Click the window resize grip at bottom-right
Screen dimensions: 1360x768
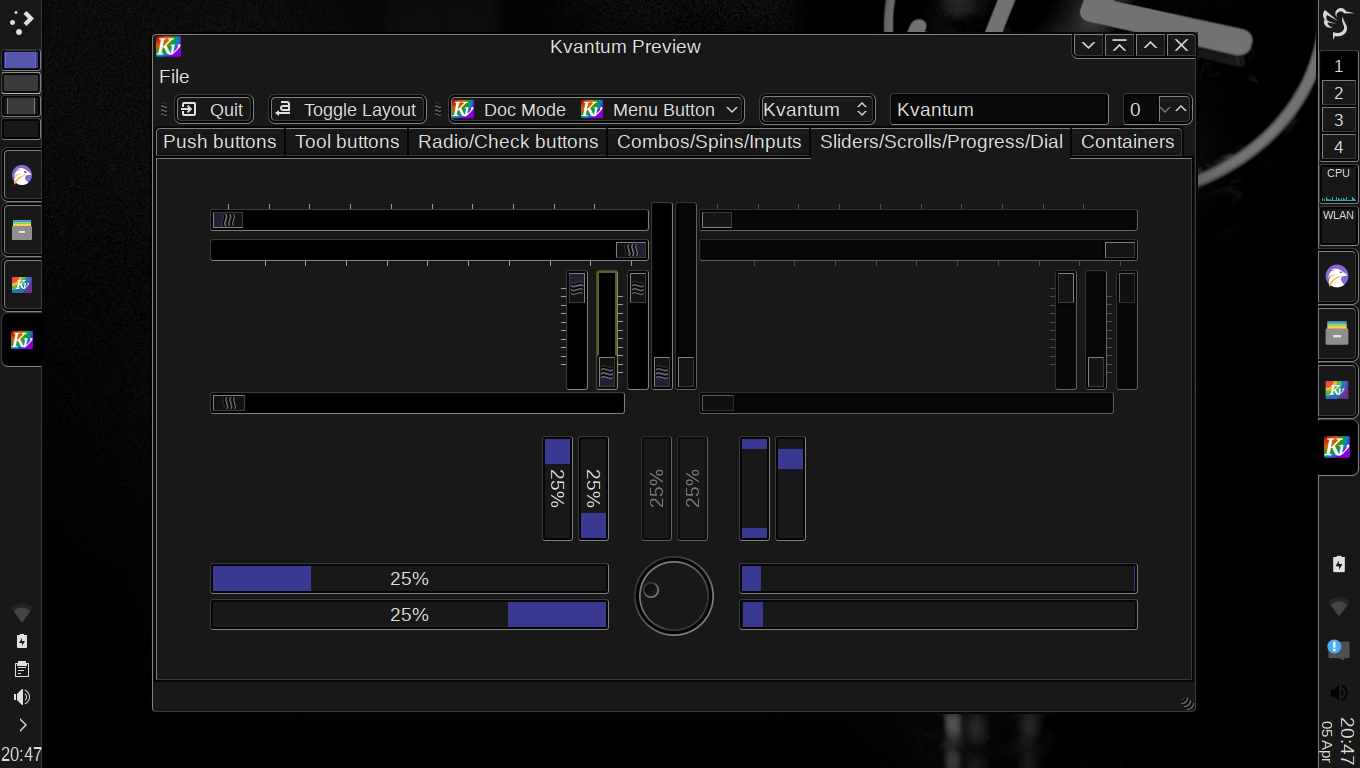tap(1186, 702)
